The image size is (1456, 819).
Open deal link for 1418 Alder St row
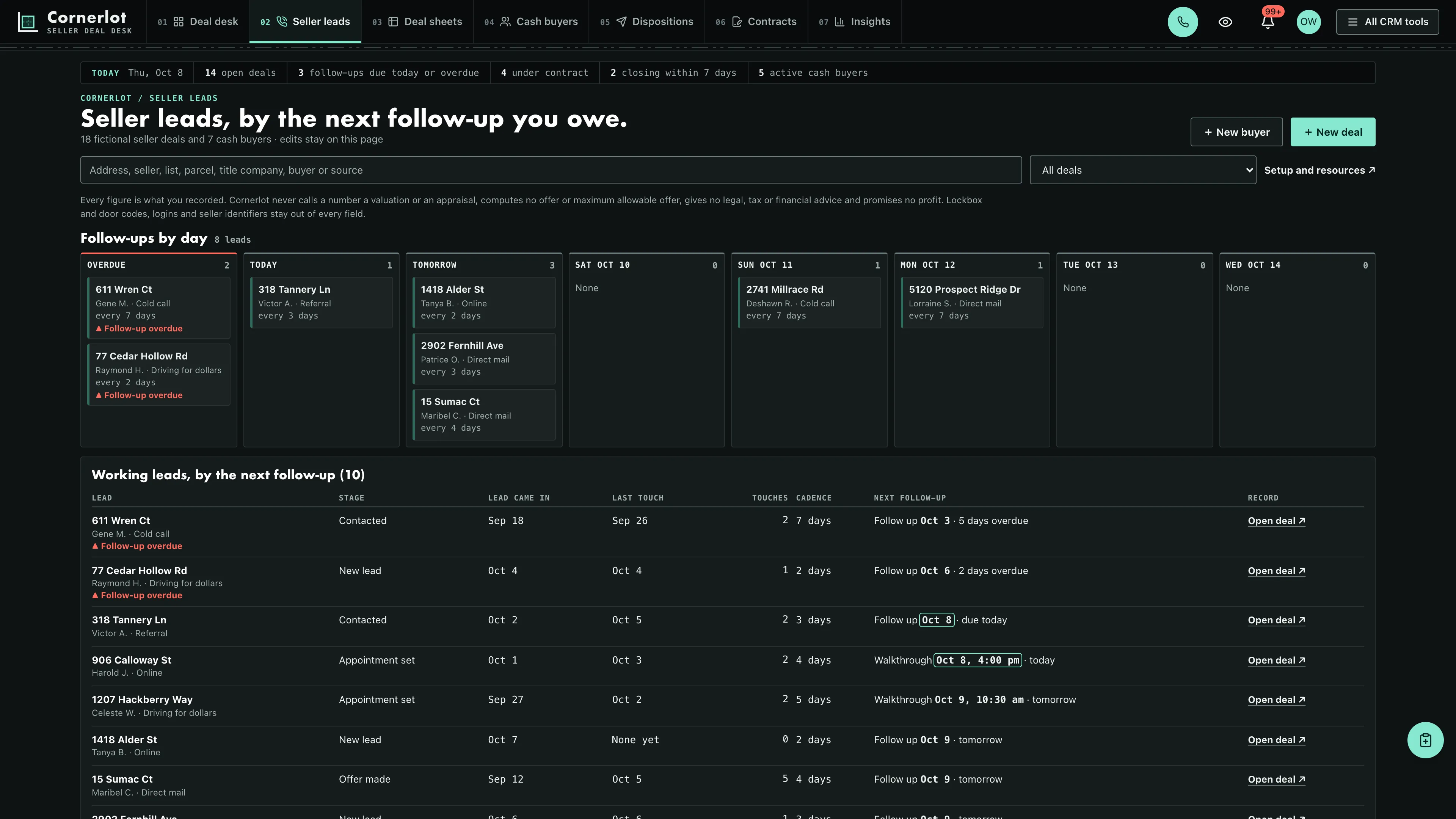point(1276,740)
